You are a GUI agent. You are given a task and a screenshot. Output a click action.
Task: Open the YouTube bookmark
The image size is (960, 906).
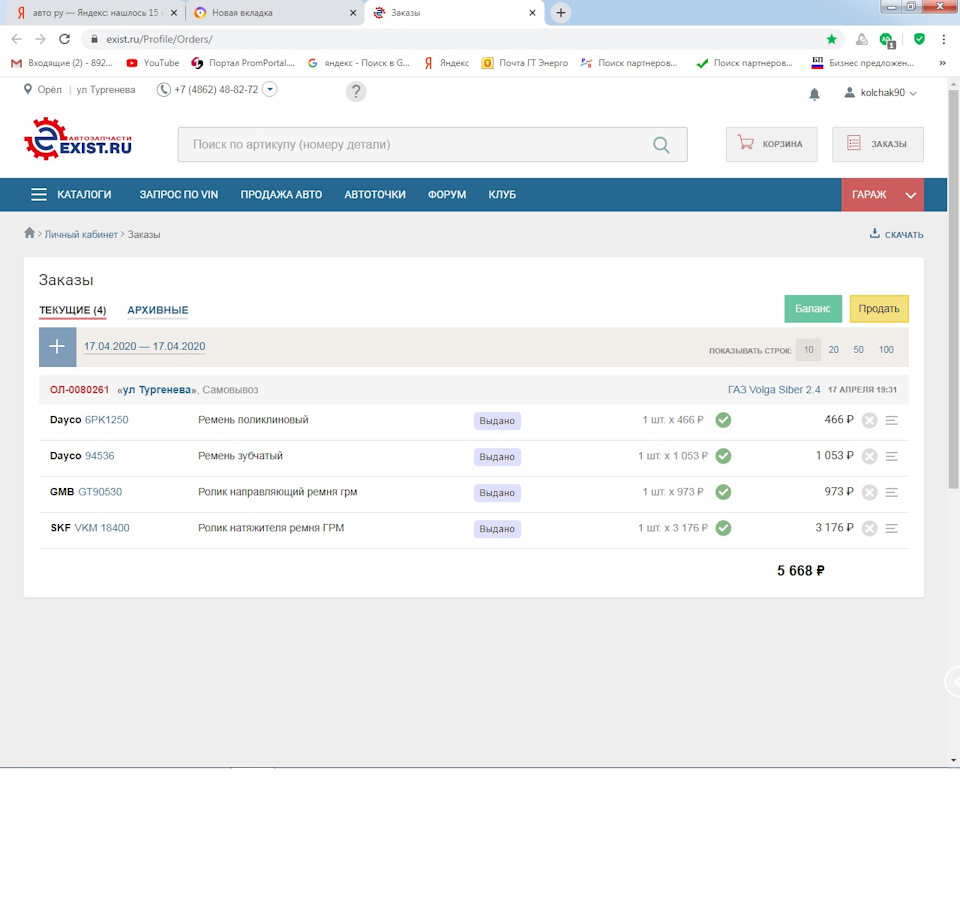(x=153, y=63)
